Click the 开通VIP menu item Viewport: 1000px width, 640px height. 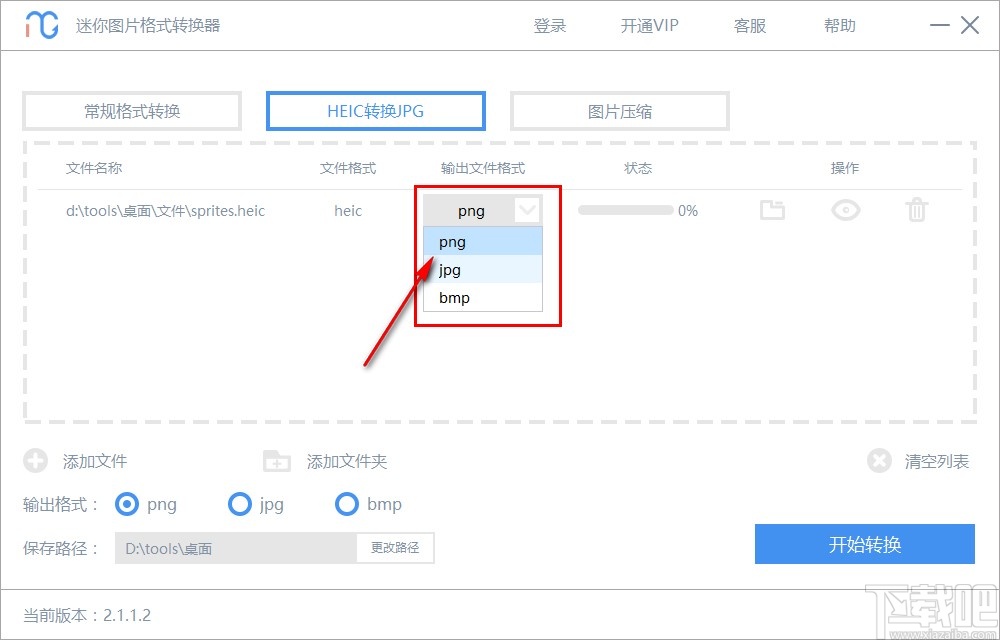648,25
